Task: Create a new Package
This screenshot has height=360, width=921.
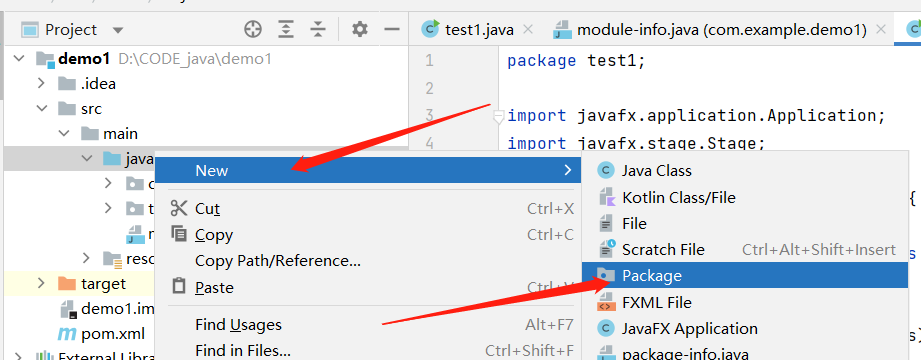Action: tap(745, 275)
